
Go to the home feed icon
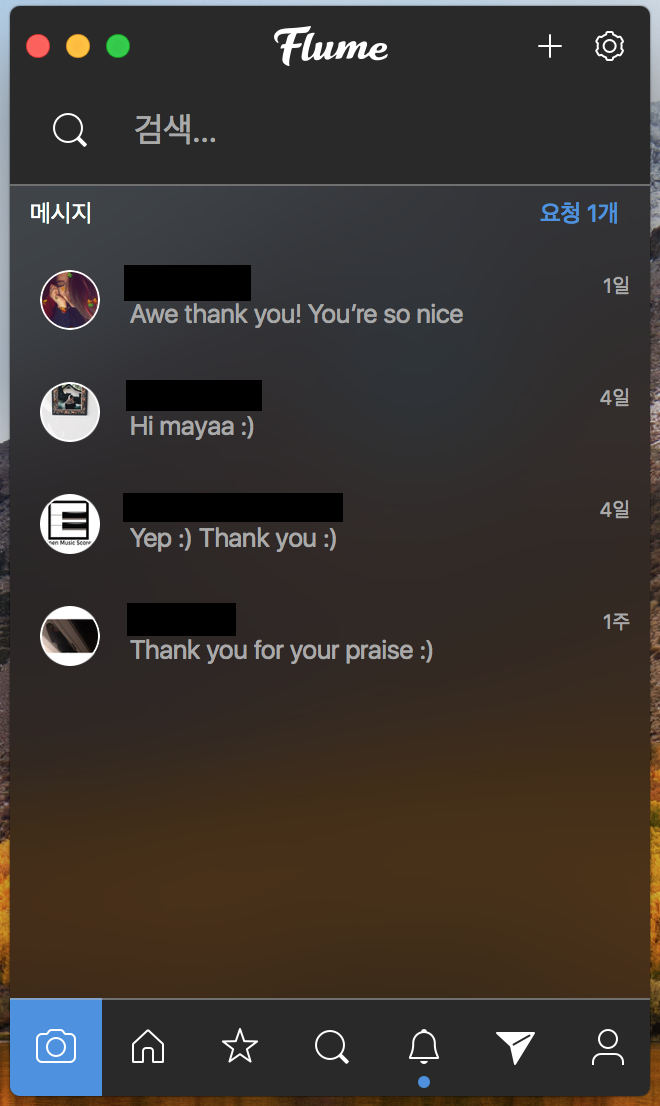click(x=147, y=1046)
